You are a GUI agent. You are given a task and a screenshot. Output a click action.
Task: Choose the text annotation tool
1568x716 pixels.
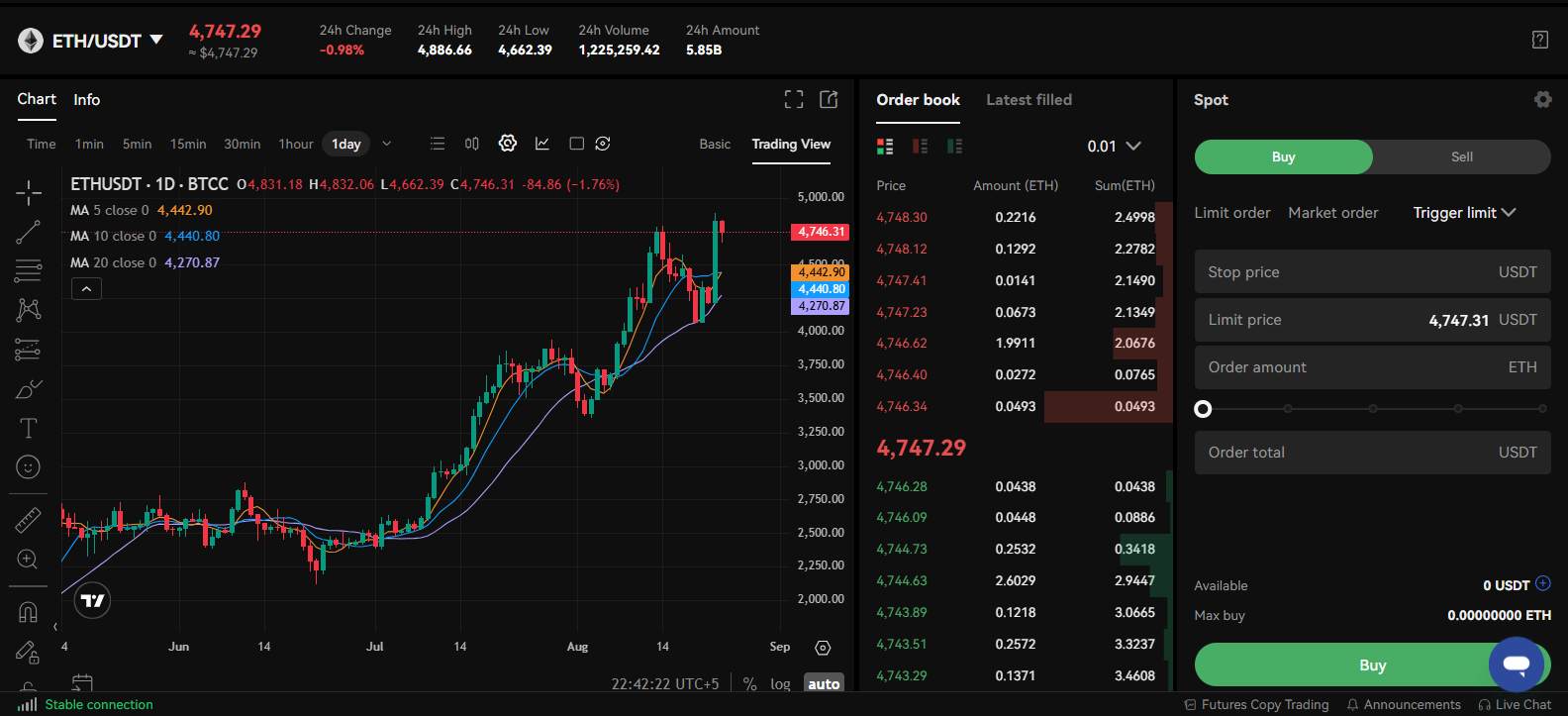pos(28,428)
